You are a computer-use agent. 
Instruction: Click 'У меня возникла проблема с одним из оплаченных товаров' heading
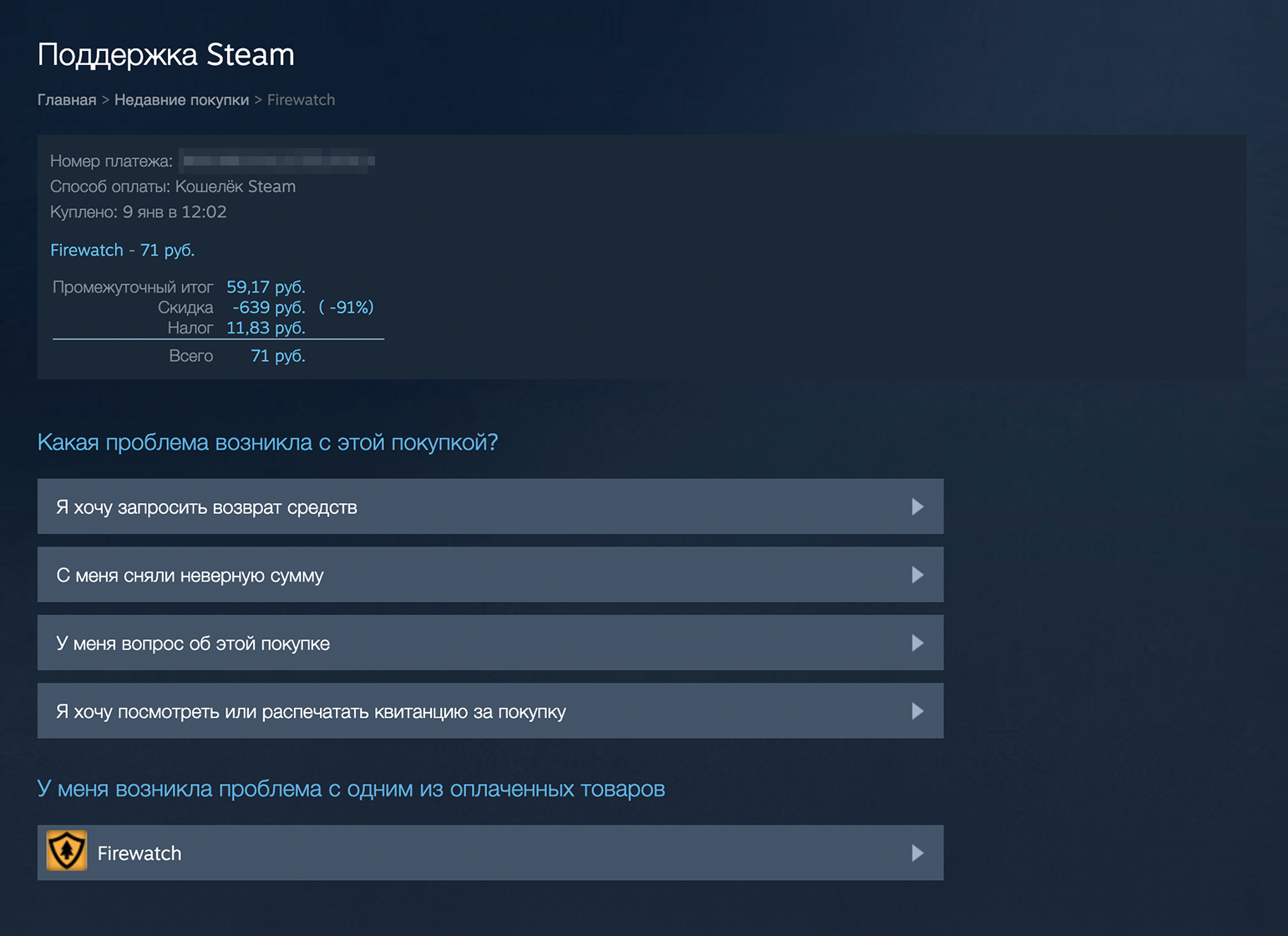[352, 789]
